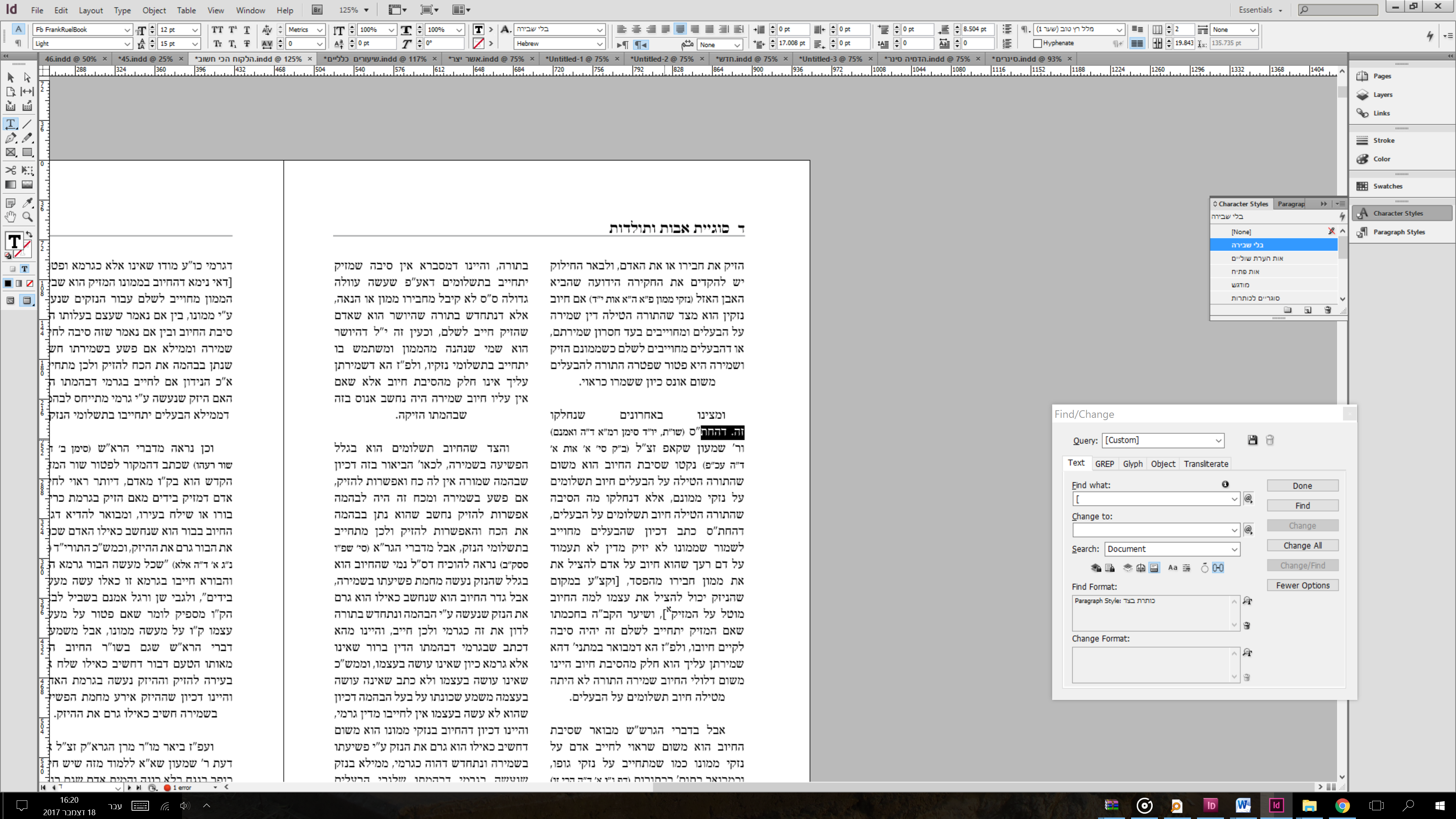The width and height of the screenshot is (1456, 819).
Task: Open the font size dropdown (12 pt)
Action: click(195, 30)
